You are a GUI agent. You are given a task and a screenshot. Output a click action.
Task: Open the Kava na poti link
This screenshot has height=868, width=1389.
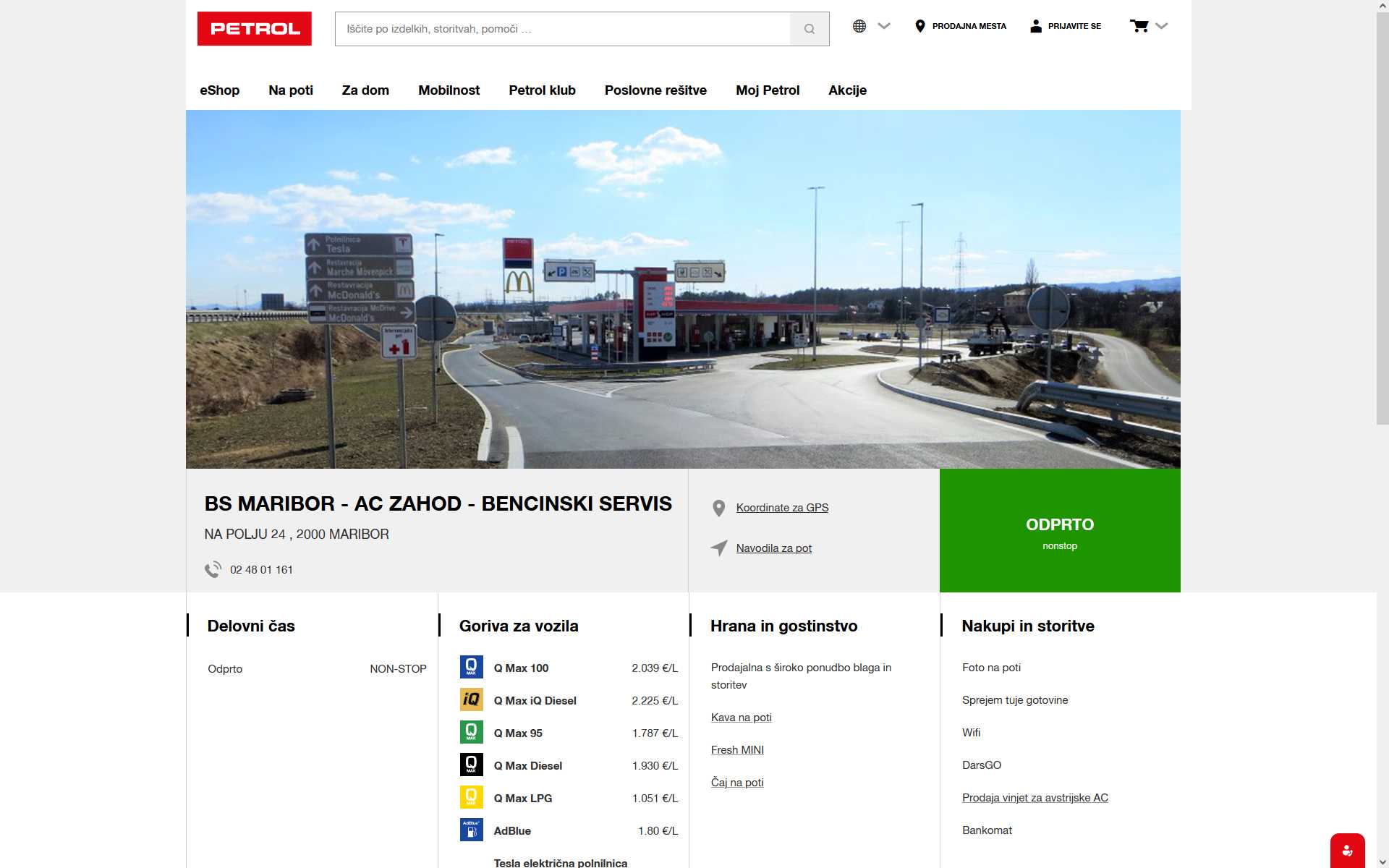coord(741,717)
